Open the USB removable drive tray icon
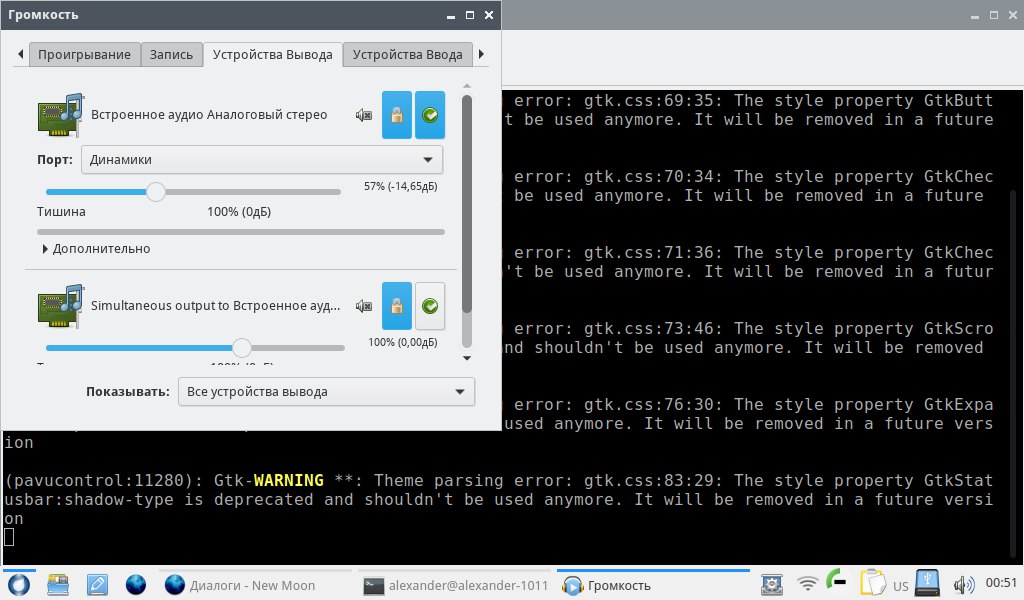The image size is (1024, 600). 927,583
